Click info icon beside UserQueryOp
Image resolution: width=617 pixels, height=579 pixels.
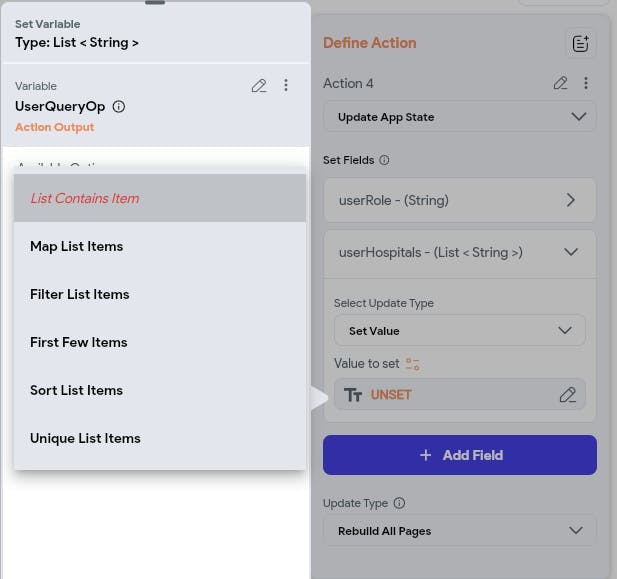point(119,107)
